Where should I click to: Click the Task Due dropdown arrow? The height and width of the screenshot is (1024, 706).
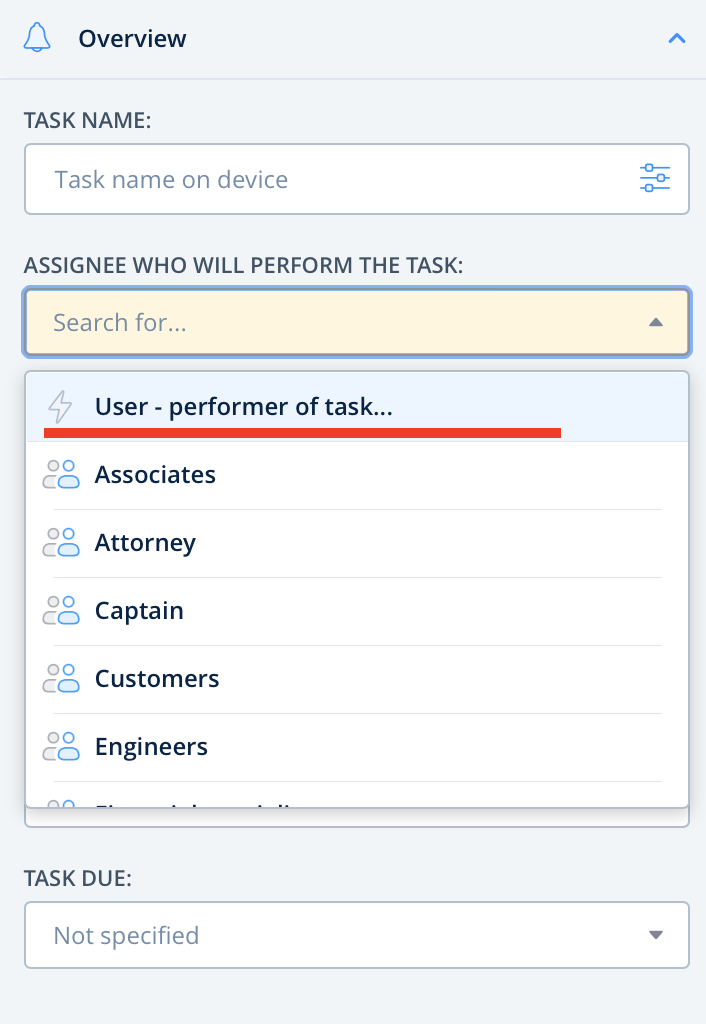click(x=655, y=936)
